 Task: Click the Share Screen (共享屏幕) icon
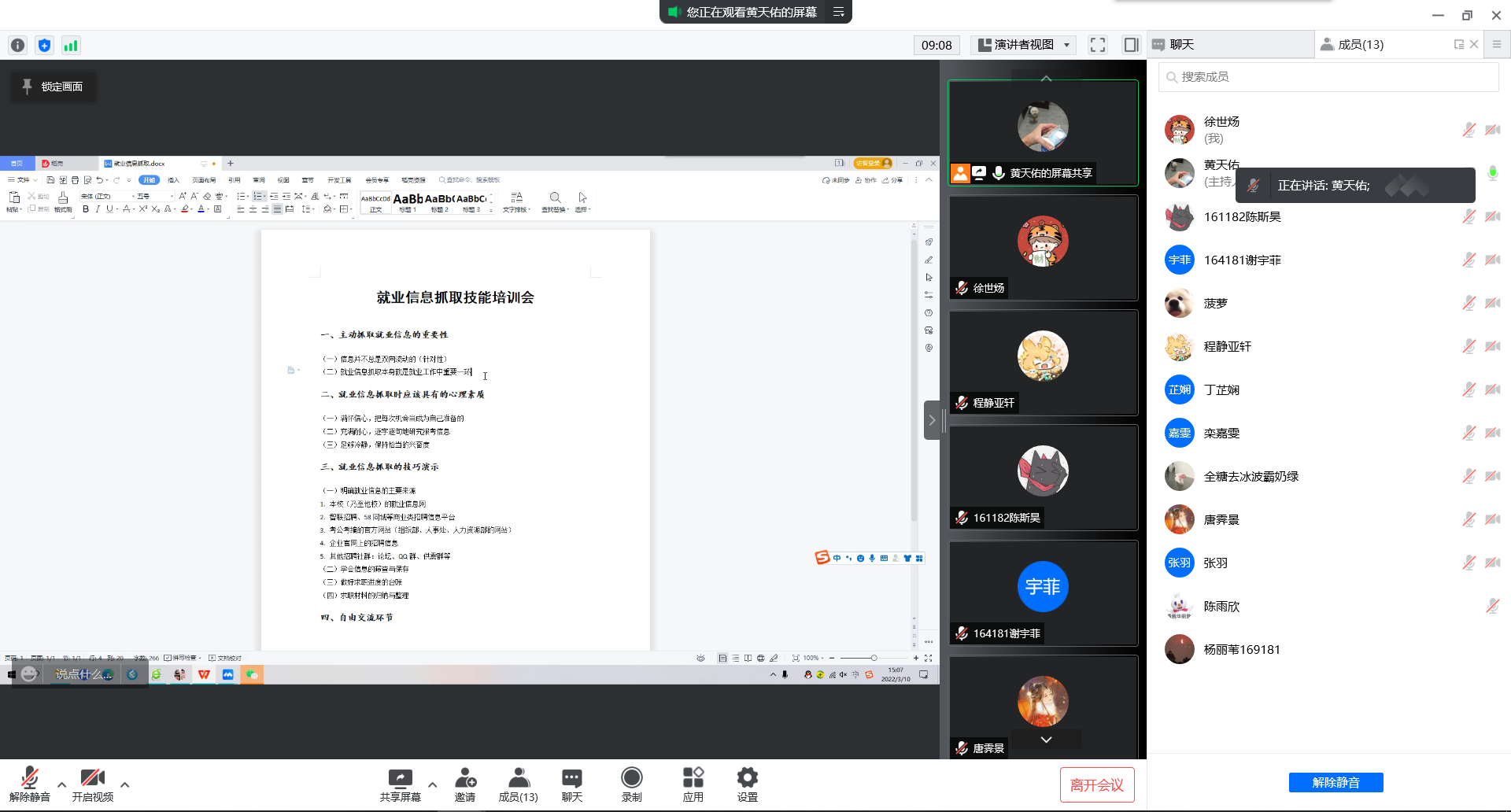[400, 779]
